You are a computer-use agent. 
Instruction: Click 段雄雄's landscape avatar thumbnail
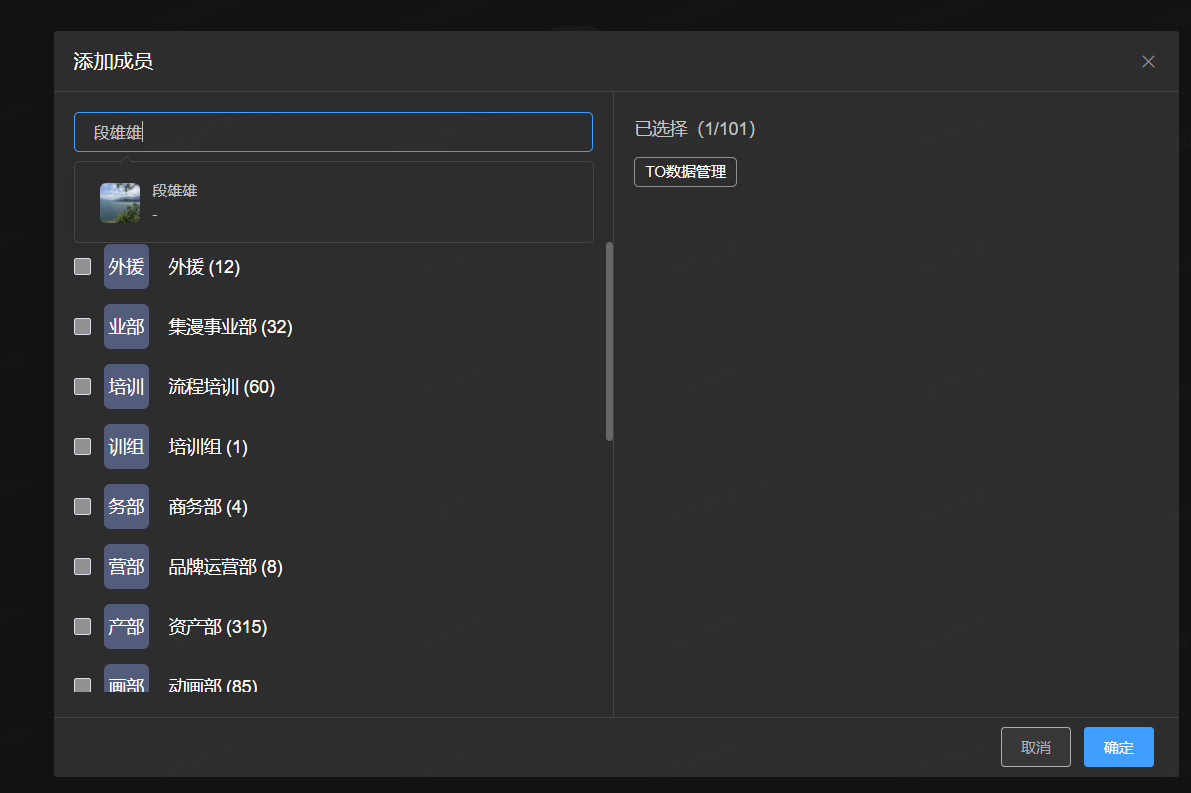tap(120, 202)
